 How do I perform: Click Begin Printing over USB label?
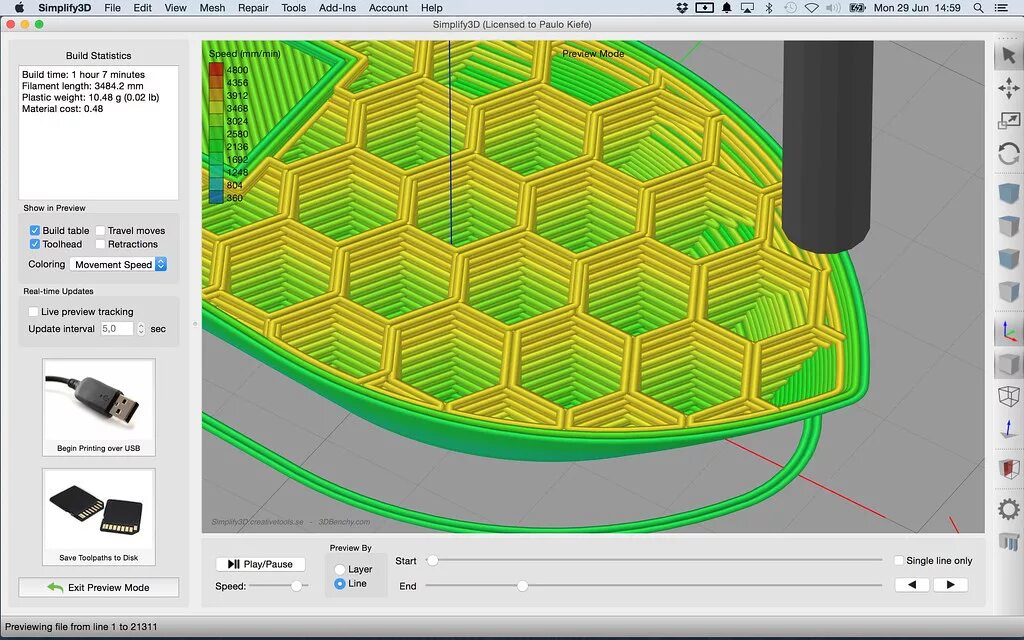tap(99, 448)
